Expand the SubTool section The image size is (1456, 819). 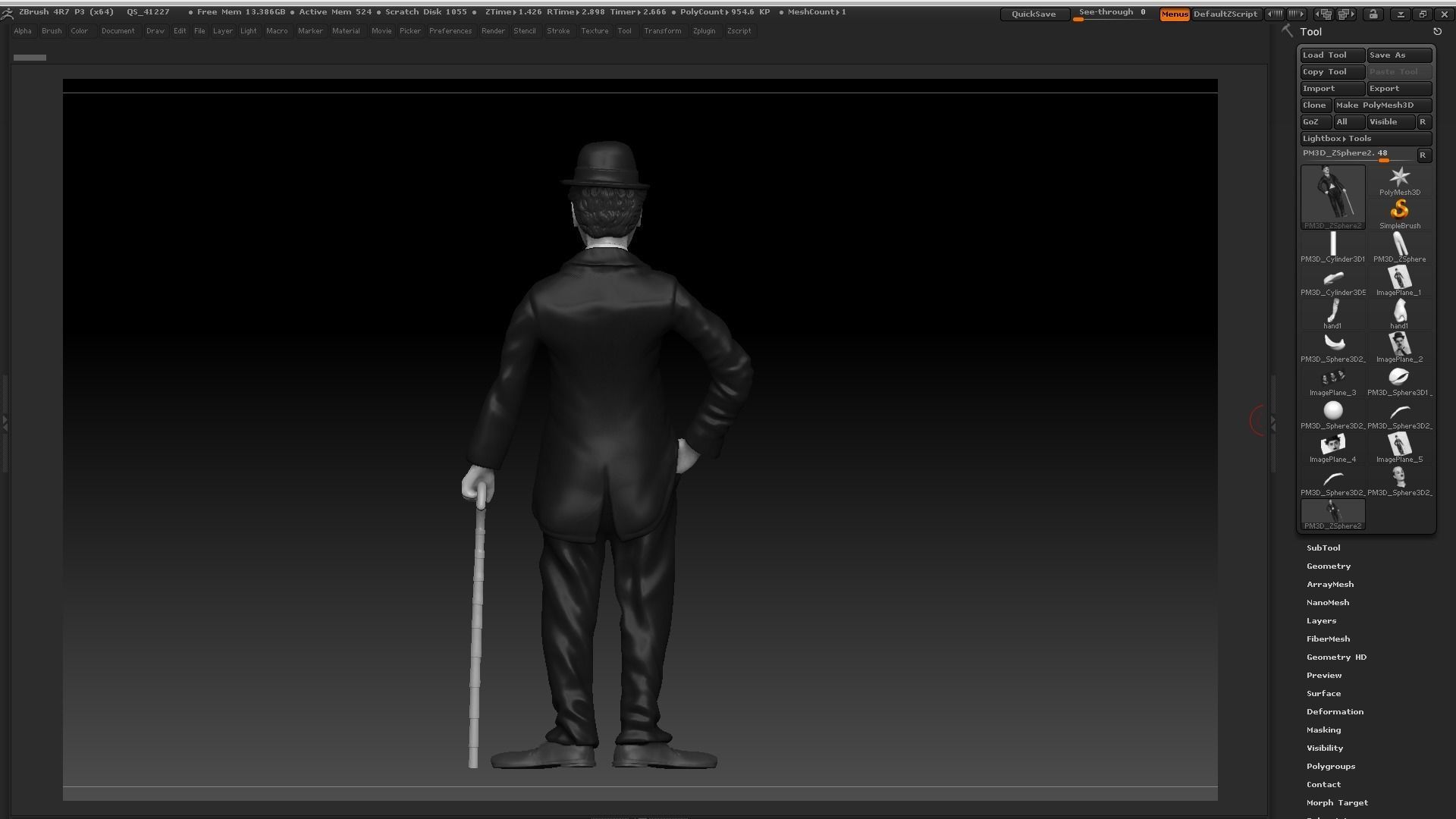pos(1323,548)
